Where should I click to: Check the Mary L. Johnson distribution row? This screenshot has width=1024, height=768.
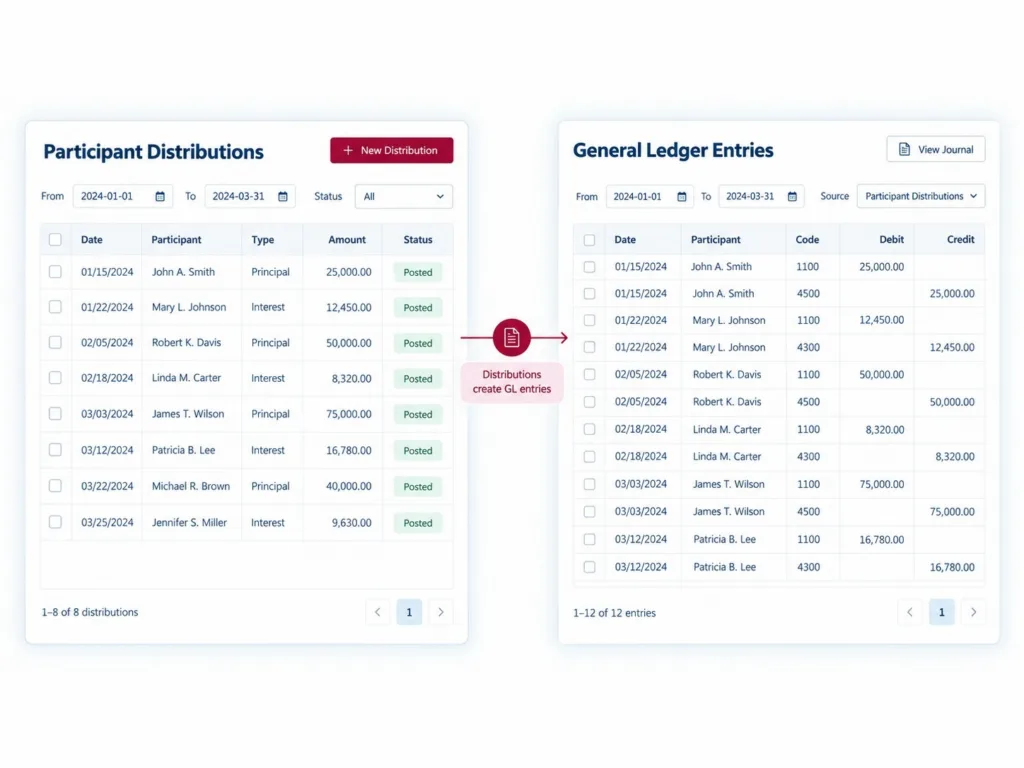coord(56,307)
